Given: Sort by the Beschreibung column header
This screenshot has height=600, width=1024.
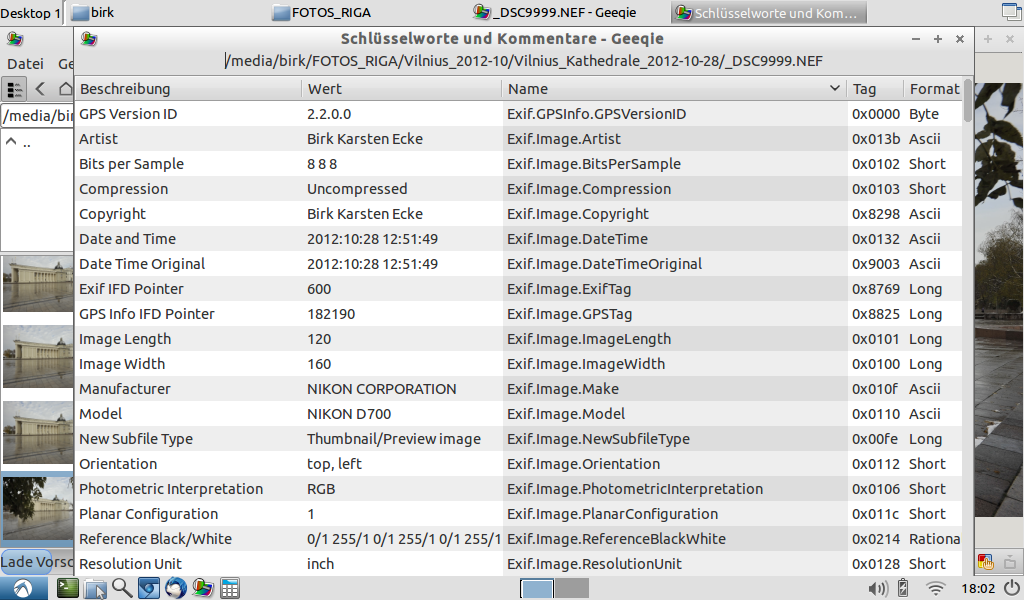Looking at the screenshot, I should point(188,89).
